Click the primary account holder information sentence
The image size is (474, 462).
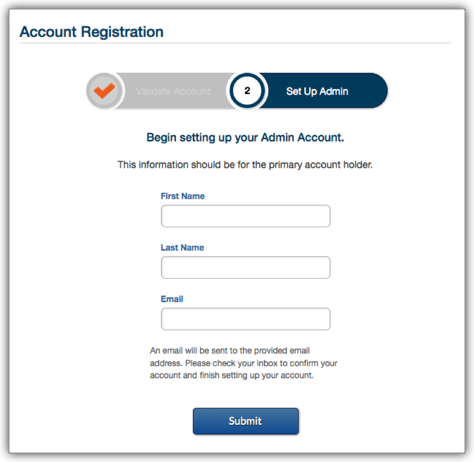pos(245,165)
